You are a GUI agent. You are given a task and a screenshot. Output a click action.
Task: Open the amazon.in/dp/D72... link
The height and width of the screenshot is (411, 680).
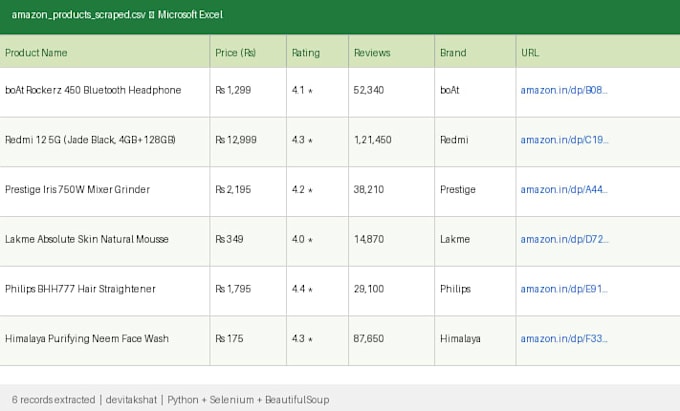point(564,239)
